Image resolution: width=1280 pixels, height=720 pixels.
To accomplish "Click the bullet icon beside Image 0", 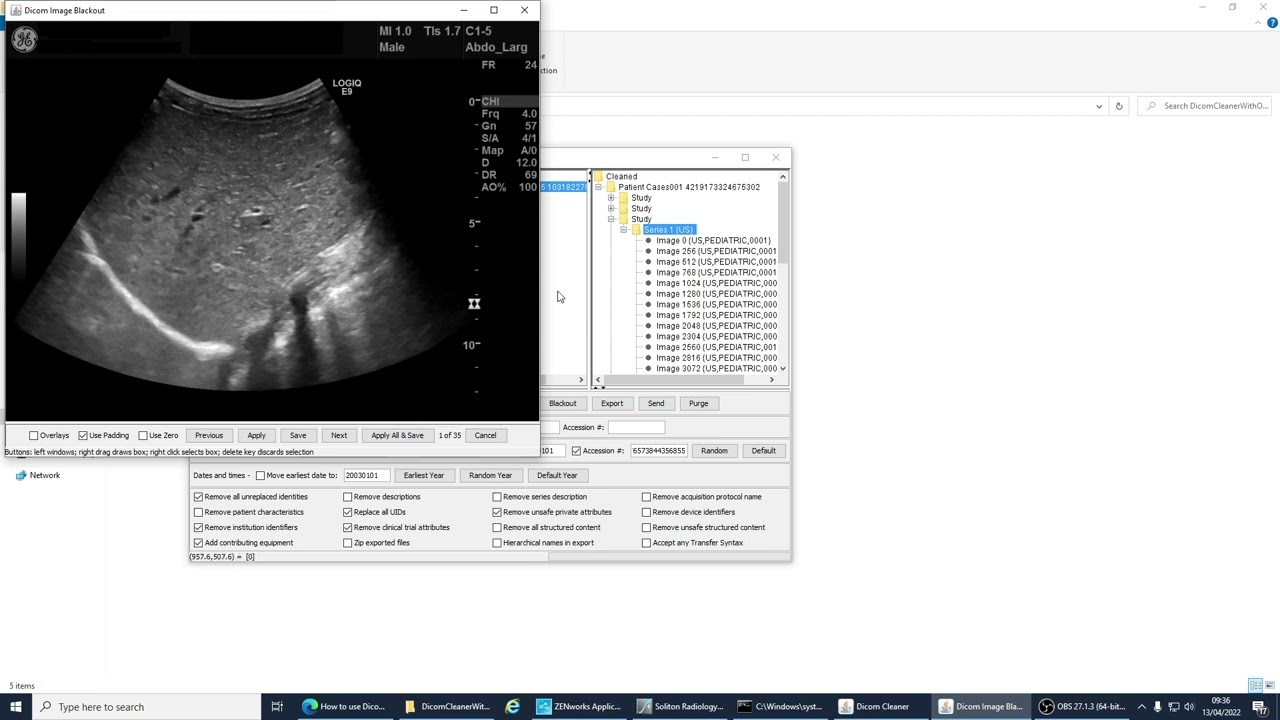I will click(x=648, y=241).
